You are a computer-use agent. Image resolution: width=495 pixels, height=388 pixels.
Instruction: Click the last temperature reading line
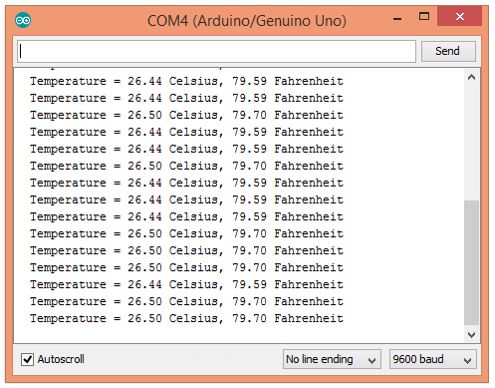[x=187, y=318]
